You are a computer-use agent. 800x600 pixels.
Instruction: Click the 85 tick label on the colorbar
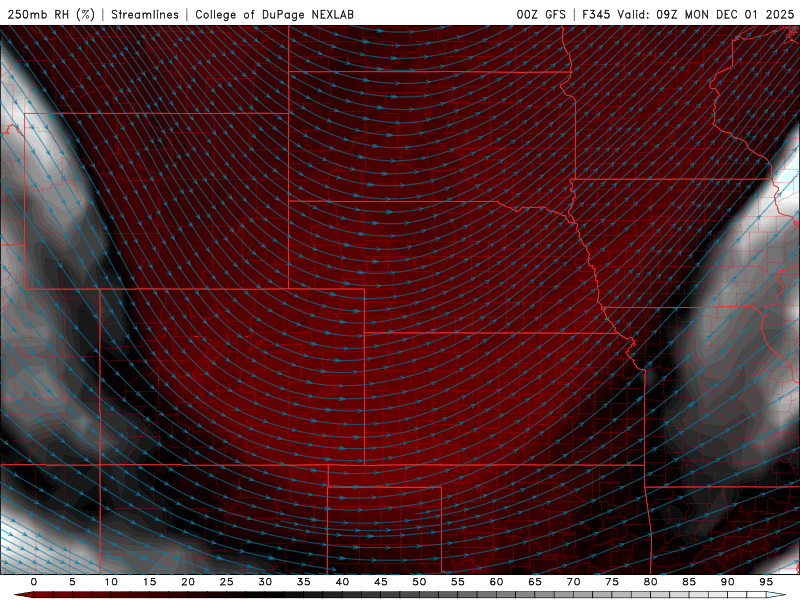[689, 582]
